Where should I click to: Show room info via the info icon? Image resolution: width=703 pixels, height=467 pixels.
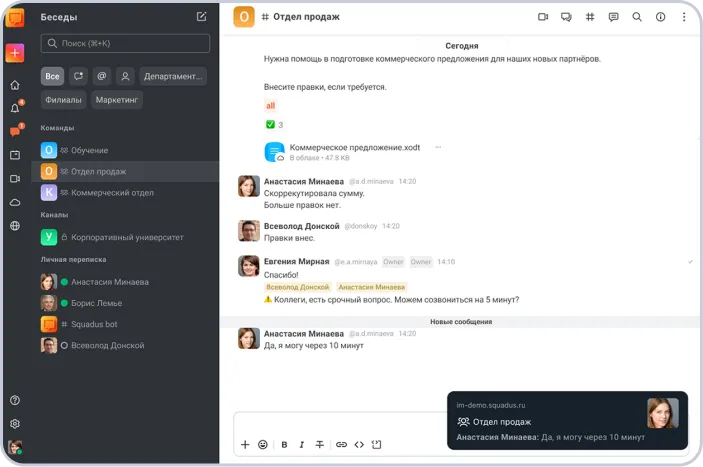point(660,17)
